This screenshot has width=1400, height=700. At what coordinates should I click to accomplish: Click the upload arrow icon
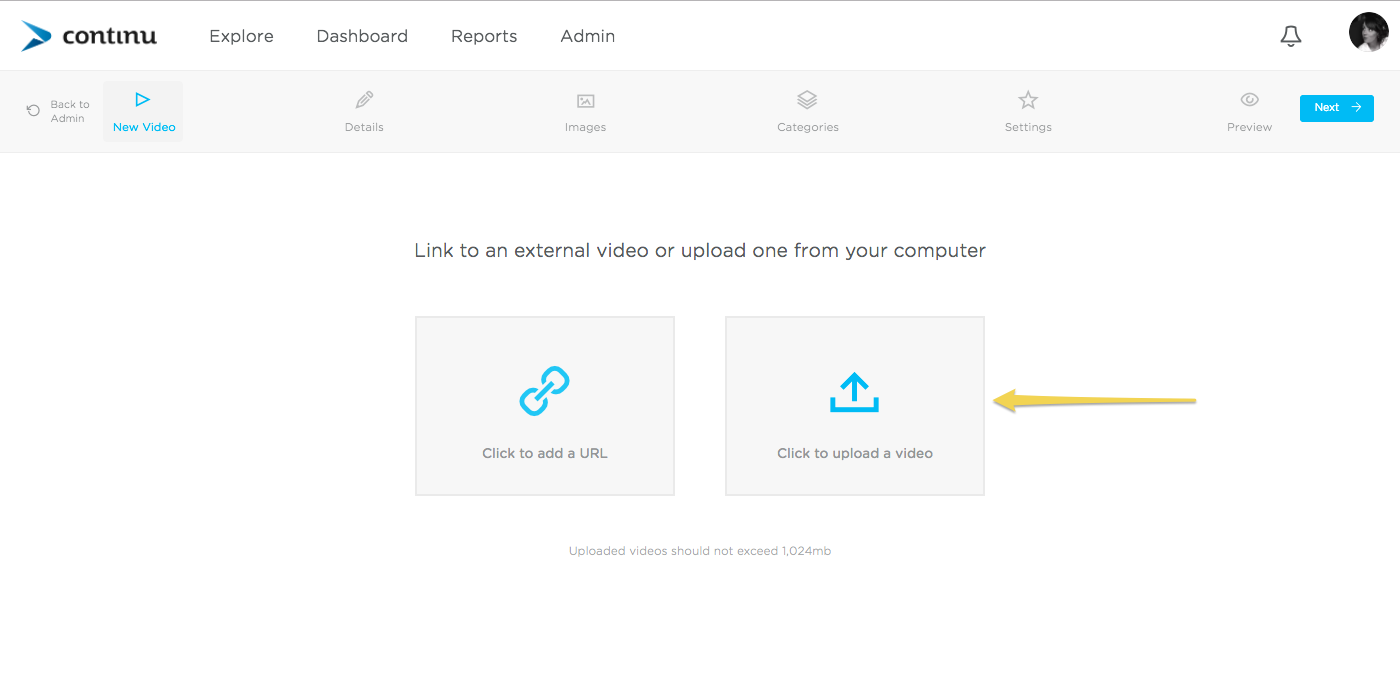(854, 393)
